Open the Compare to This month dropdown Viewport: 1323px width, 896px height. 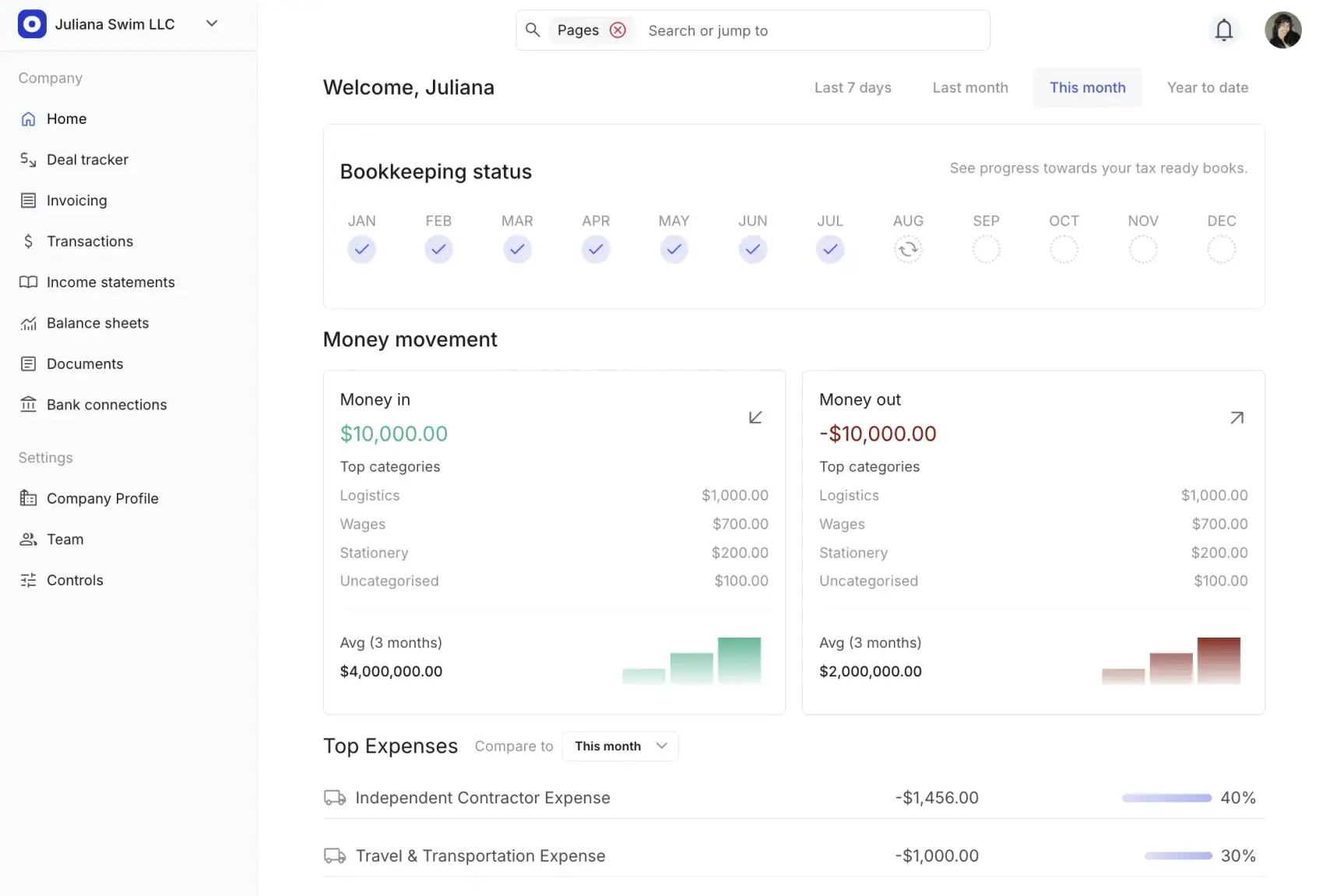click(620, 746)
